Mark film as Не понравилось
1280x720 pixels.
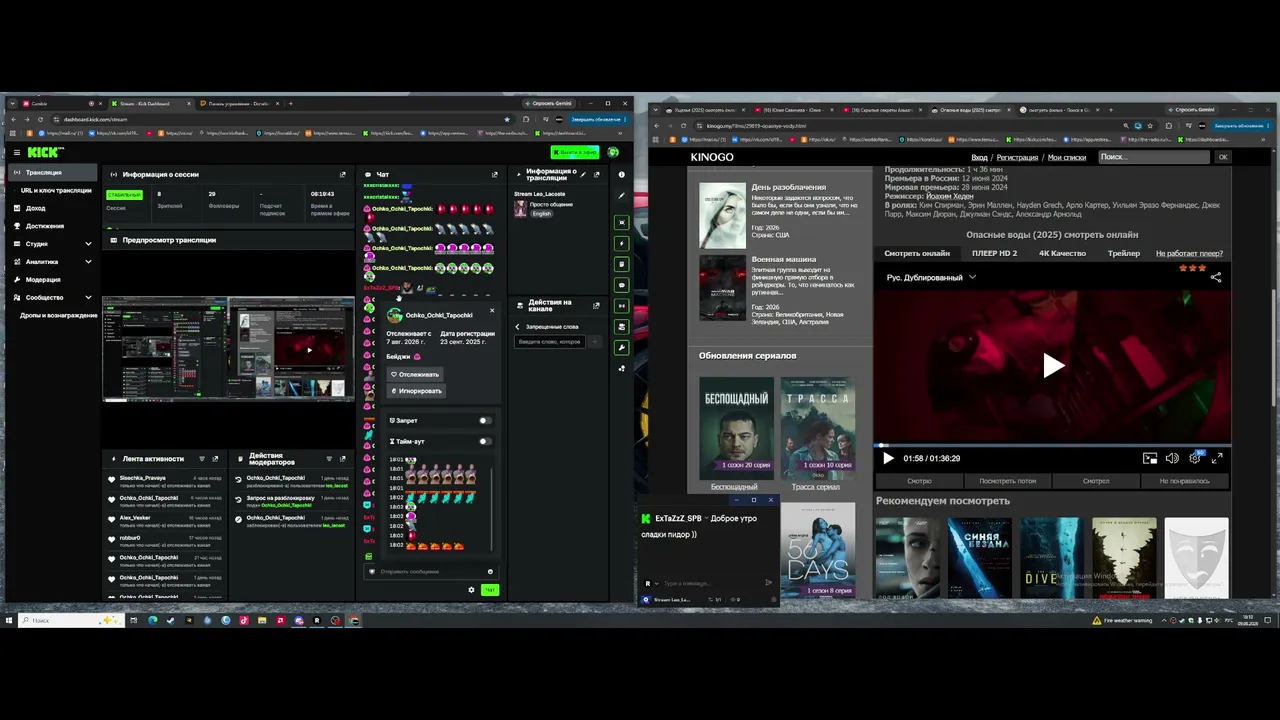click(1184, 481)
